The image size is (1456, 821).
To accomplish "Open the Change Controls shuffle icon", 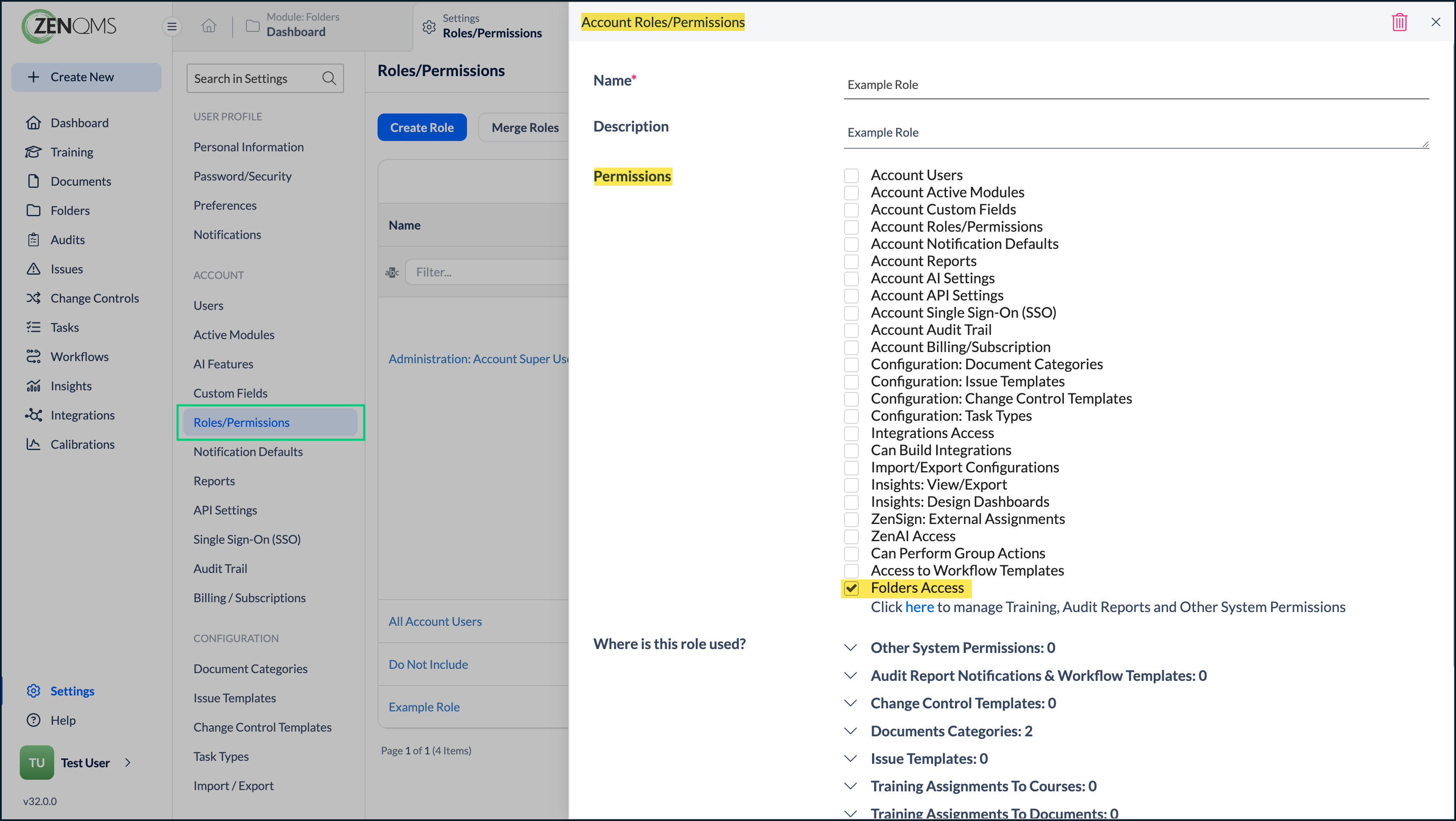I will pyautogui.click(x=34, y=298).
